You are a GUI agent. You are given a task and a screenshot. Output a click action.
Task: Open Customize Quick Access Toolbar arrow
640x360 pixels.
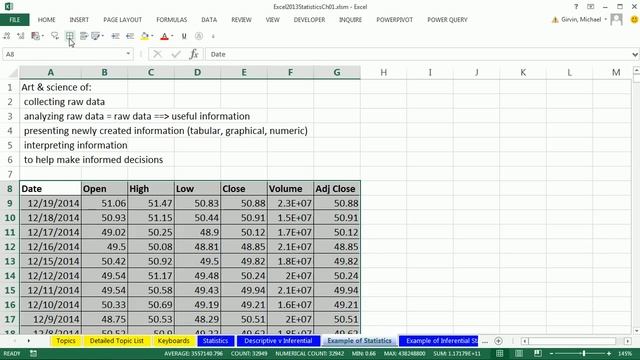coord(213,36)
